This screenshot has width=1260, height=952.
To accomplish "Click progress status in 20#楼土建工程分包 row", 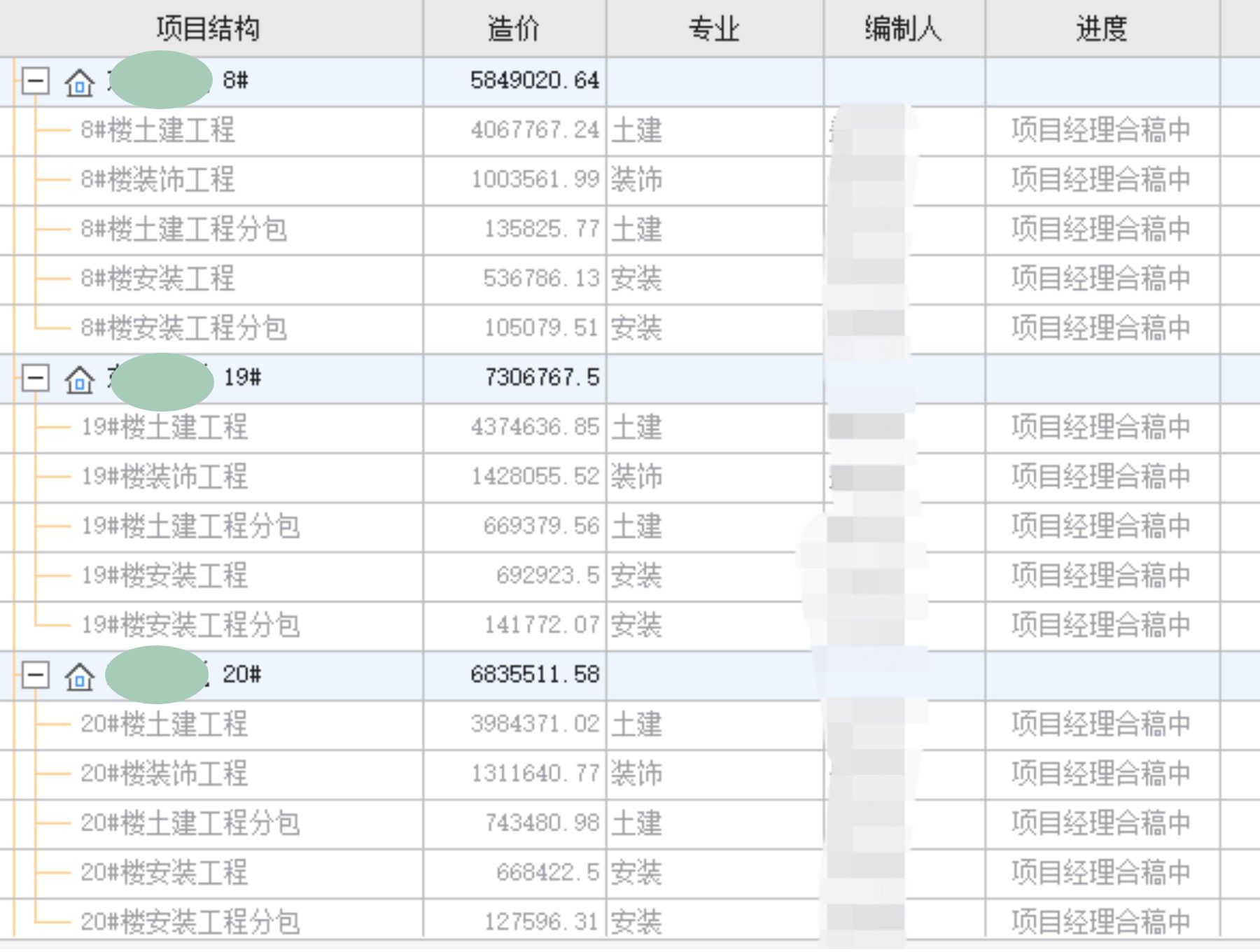I will tap(1101, 823).
